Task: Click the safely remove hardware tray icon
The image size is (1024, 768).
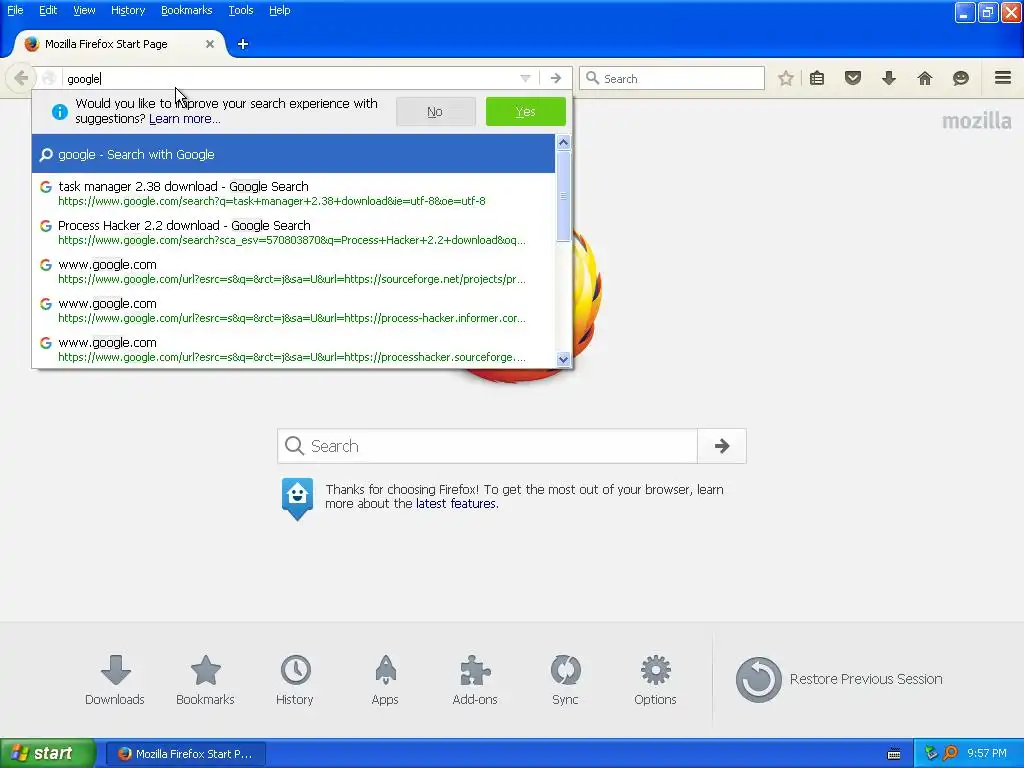Action: coord(931,754)
